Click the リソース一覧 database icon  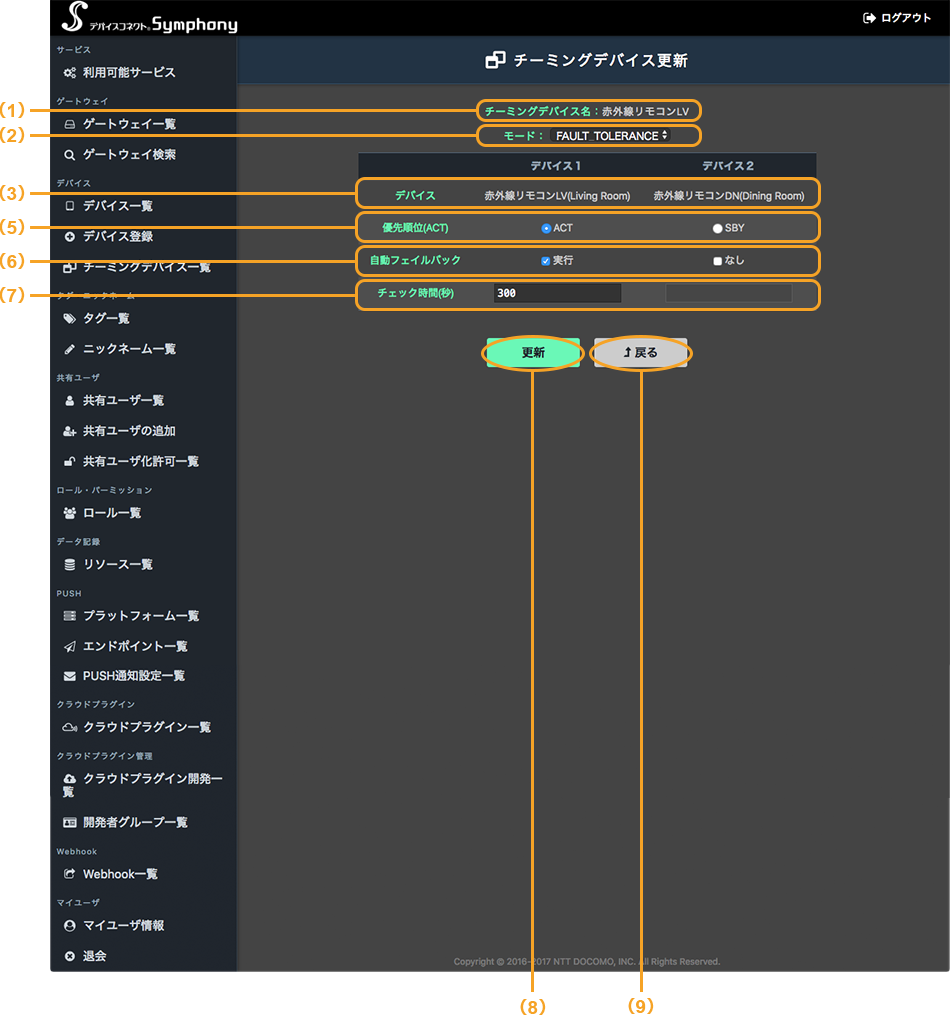tap(70, 564)
